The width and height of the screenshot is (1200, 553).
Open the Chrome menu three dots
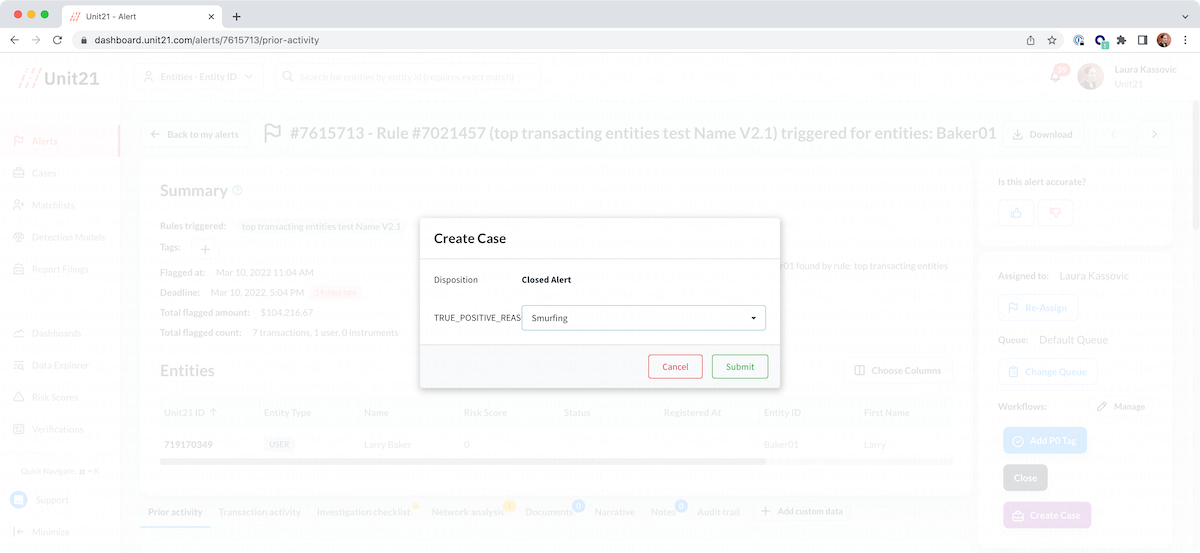coord(1186,40)
